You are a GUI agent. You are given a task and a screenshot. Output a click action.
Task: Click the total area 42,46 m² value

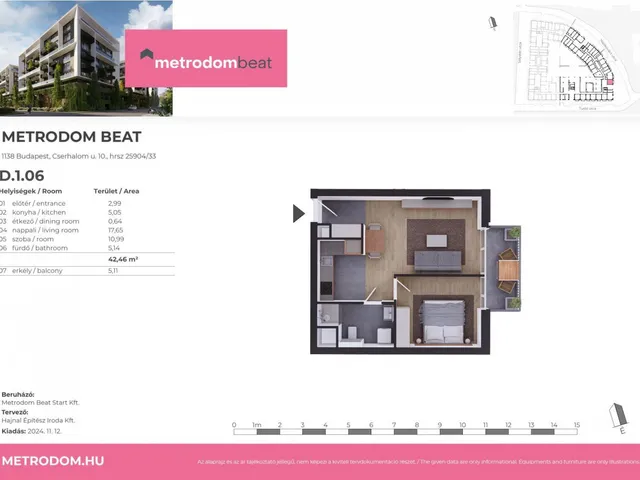coord(122,259)
